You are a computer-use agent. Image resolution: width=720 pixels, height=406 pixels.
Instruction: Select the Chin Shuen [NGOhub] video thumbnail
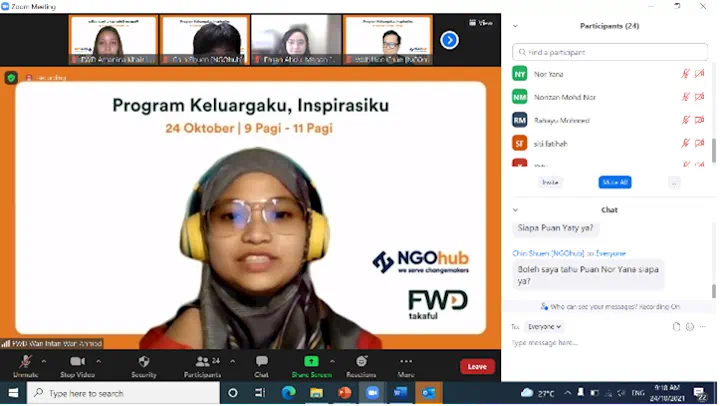(x=205, y=40)
